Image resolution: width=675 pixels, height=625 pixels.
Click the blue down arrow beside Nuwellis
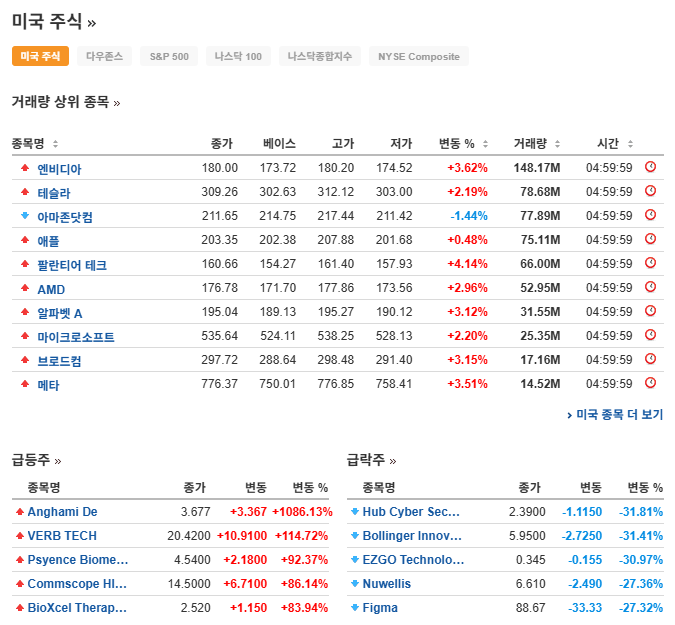355,584
